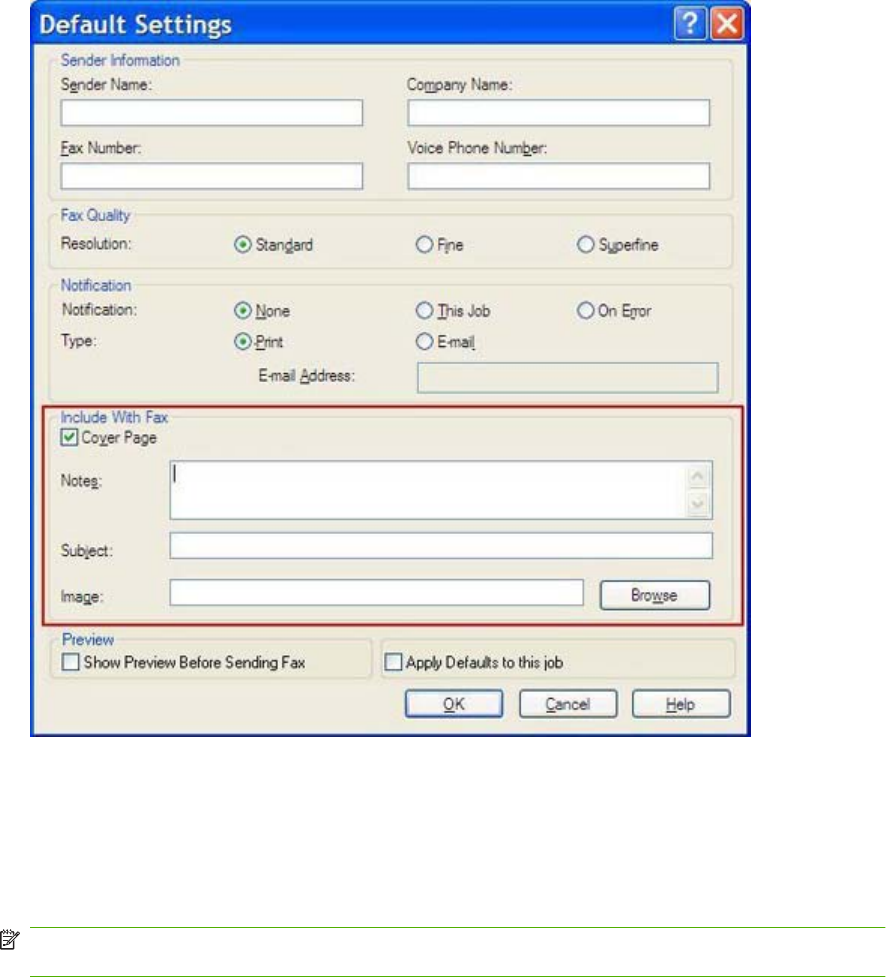Click the title bar question mark help icon
Image resolution: width=886 pixels, height=977 pixels.
point(690,24)
